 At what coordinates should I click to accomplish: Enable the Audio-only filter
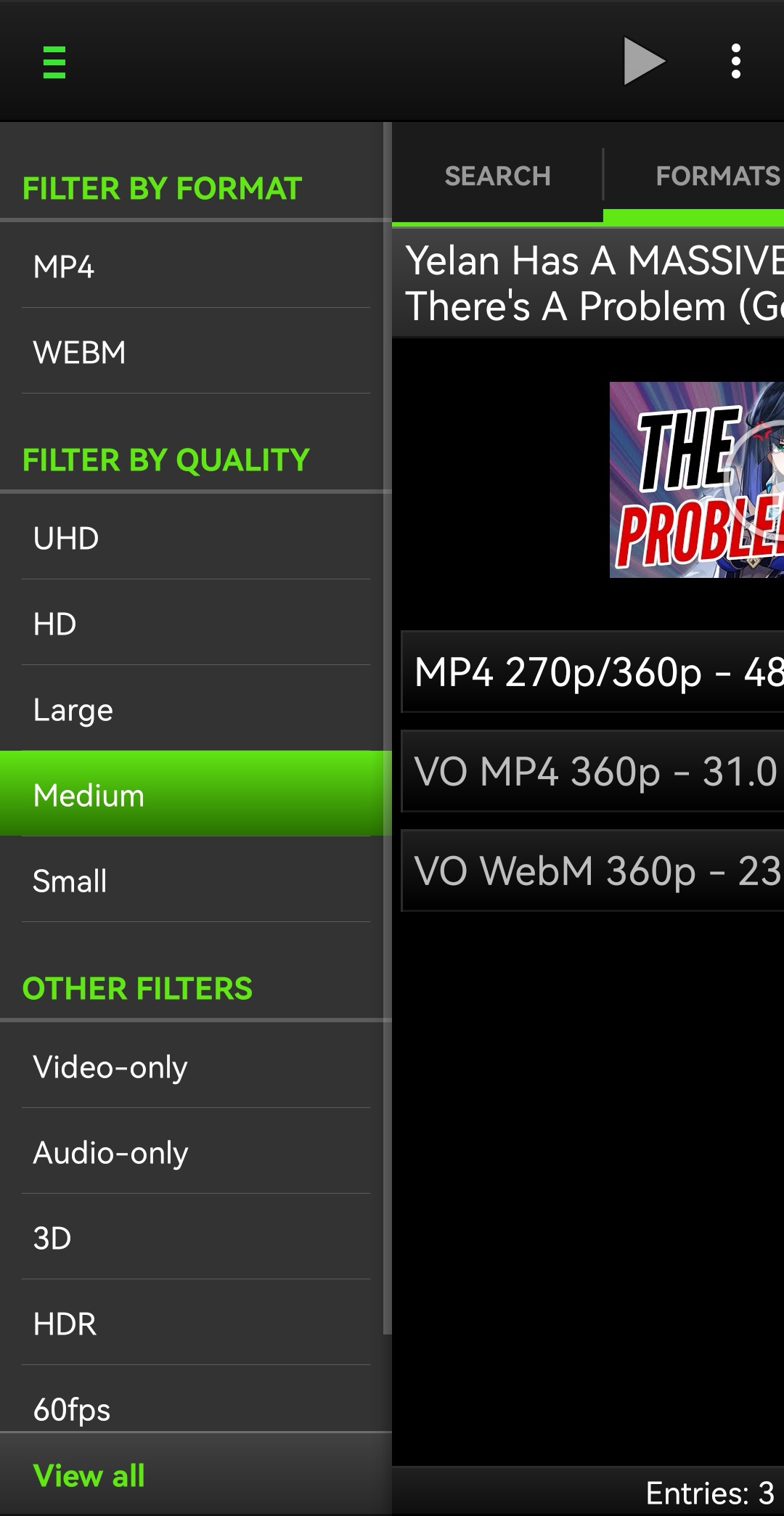196,1152
